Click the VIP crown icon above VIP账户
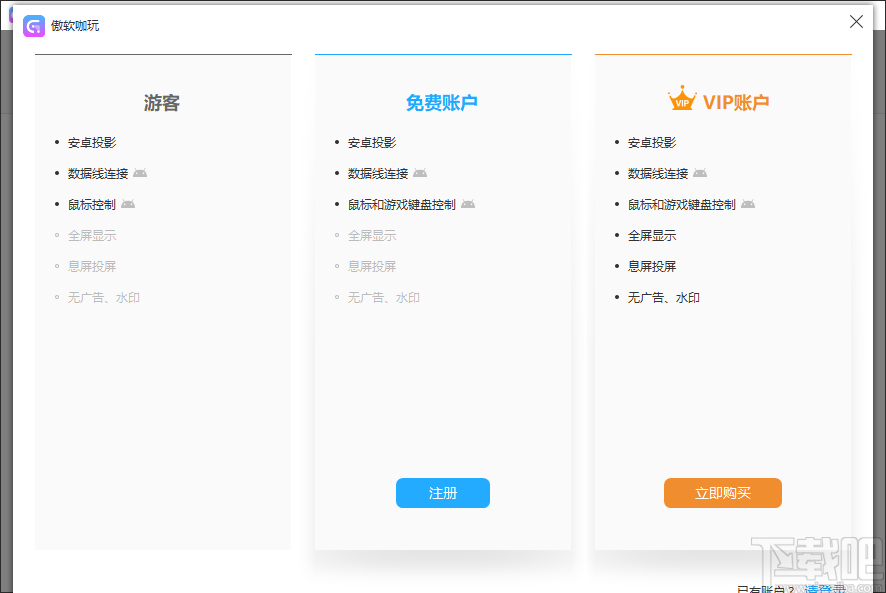 (x=682, y=97)
